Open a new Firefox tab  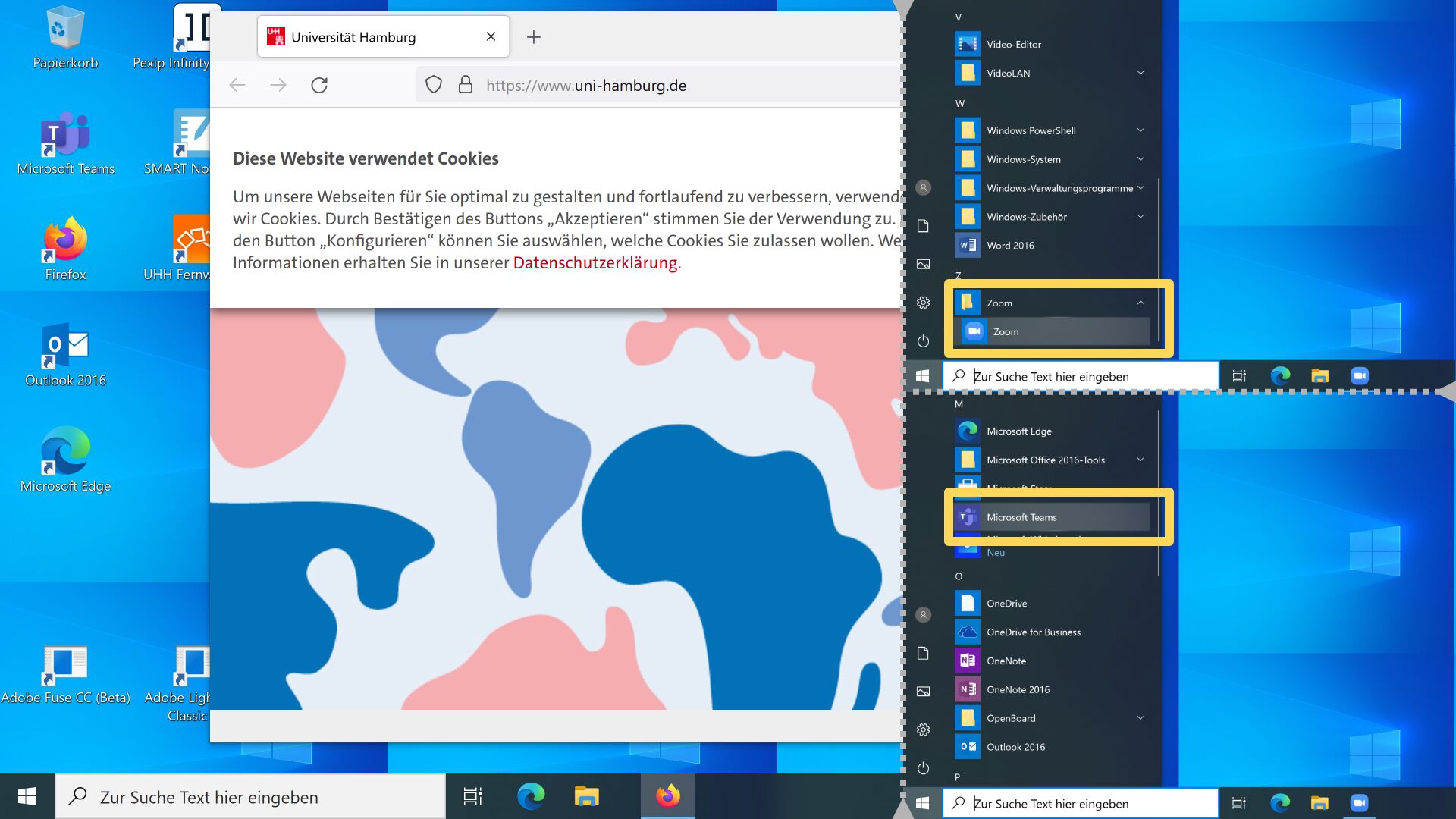pos(534,37)
